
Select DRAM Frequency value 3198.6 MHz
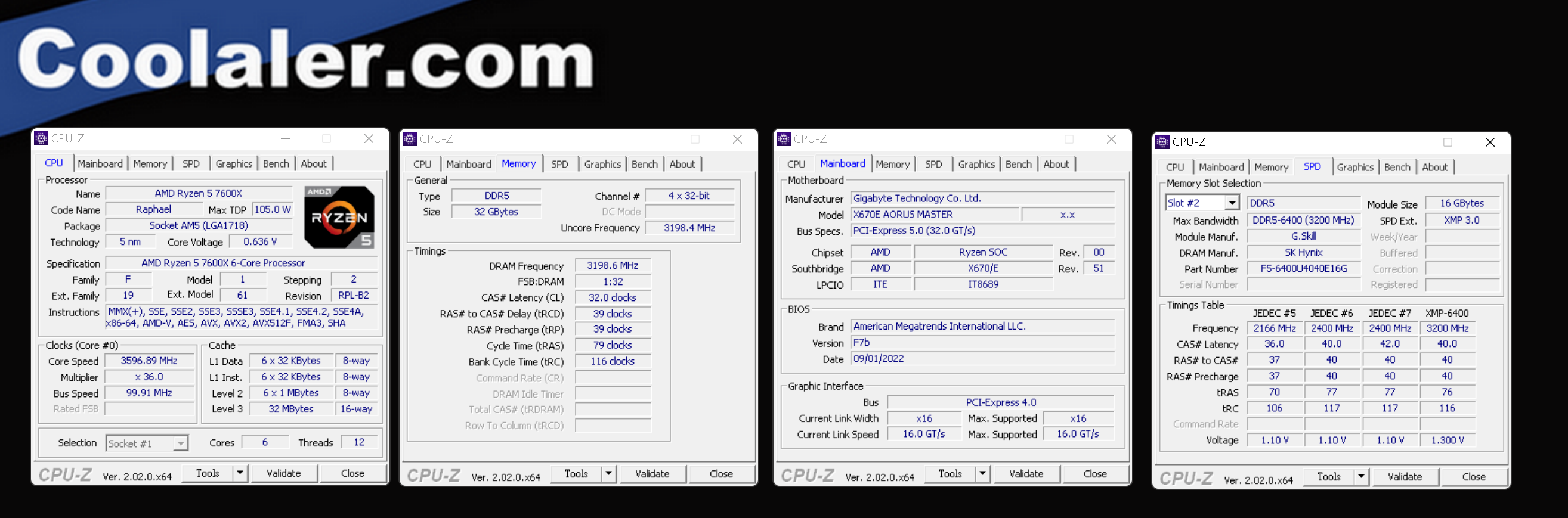[613, 265]
